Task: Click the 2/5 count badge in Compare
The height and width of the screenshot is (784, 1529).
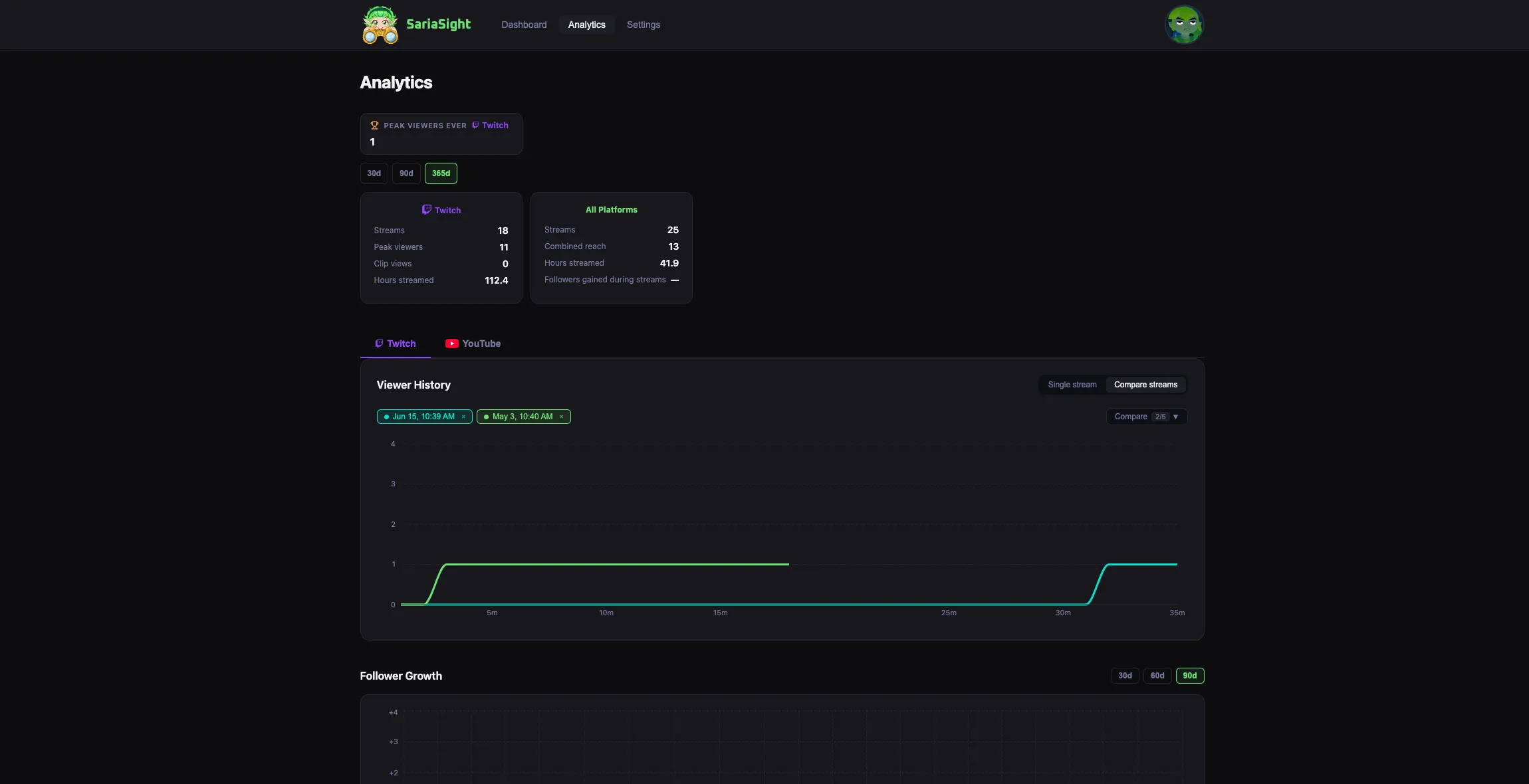Action: 1160,417
